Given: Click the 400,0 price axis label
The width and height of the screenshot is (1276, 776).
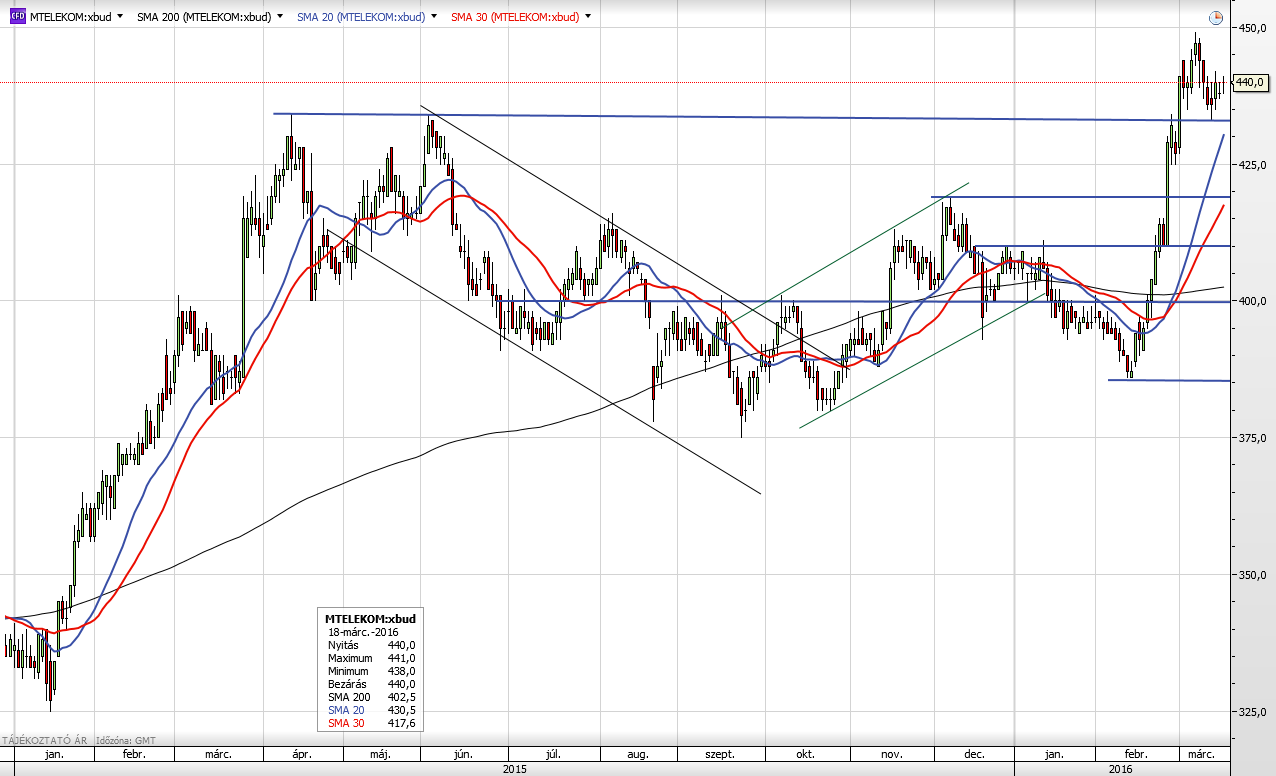Looking at the screenshot, I should (1254, 301).
